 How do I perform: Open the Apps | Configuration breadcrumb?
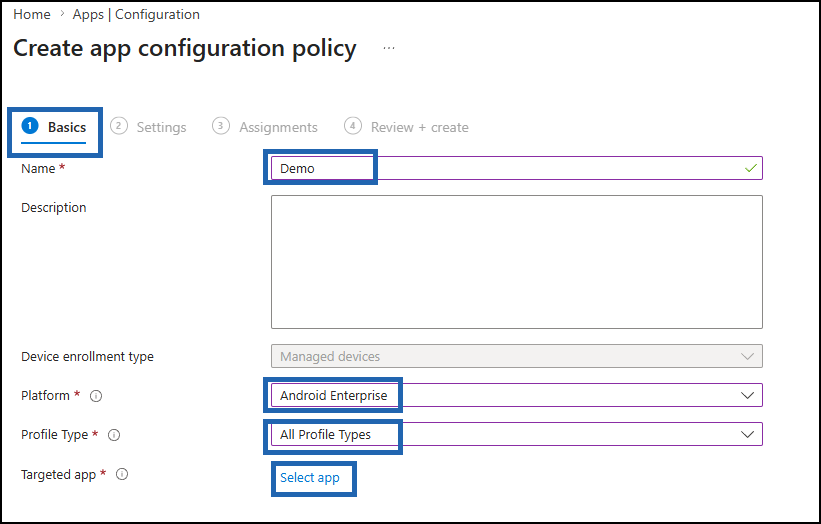pos(136,15)
